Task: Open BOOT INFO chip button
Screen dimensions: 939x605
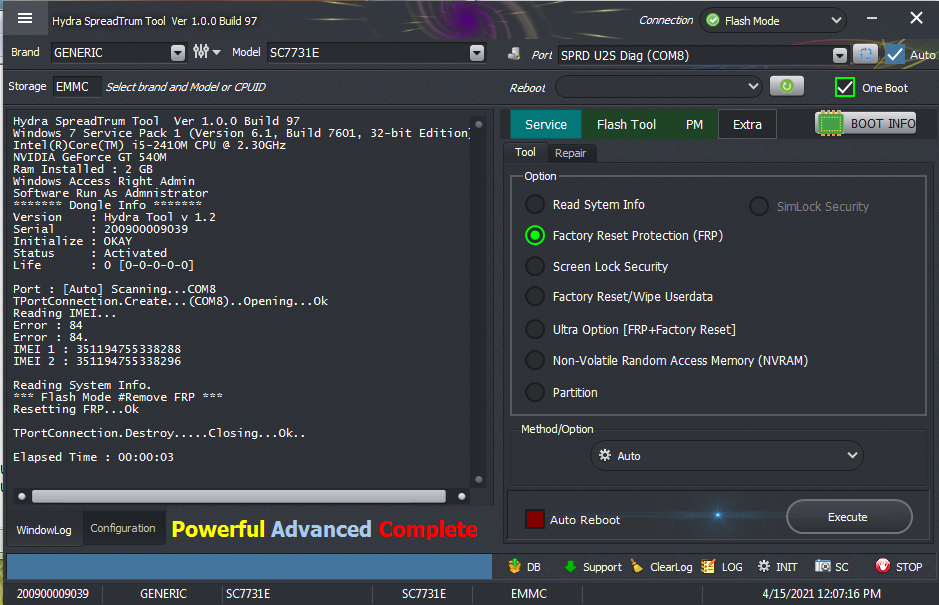Action: coord(866,123)
